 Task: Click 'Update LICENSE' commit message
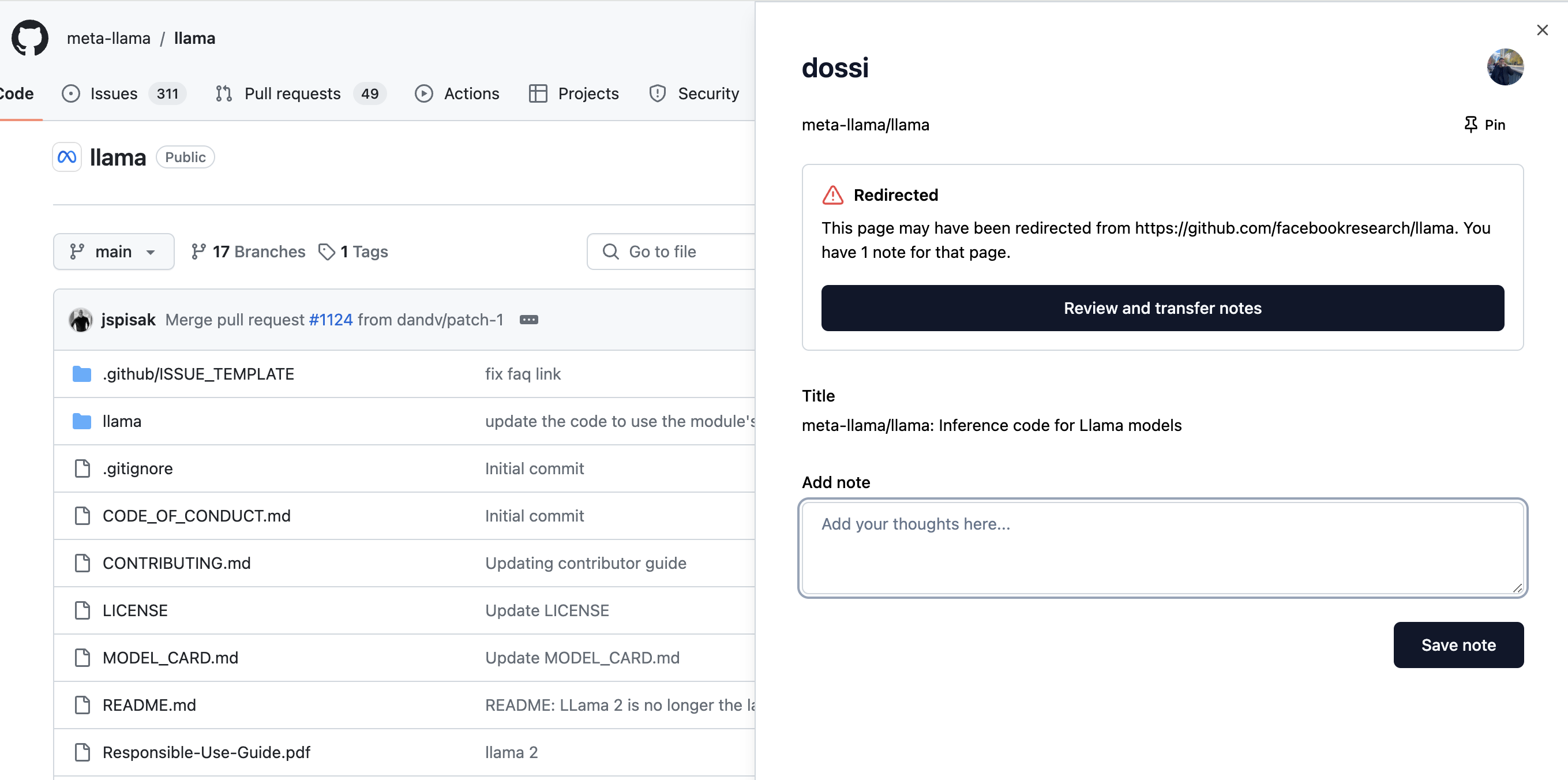(547, 610)
